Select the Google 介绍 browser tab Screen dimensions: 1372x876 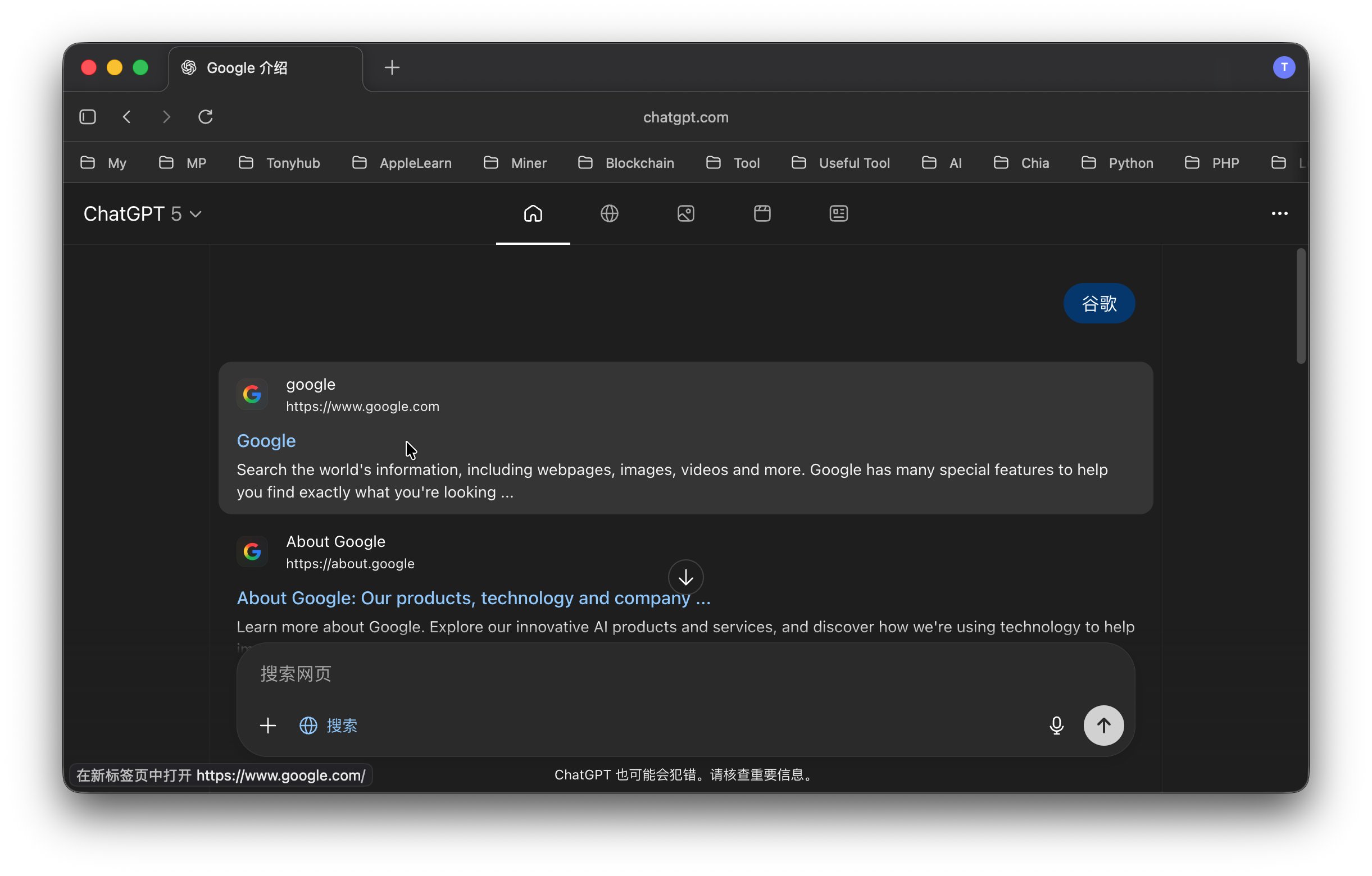pos(247,68)
